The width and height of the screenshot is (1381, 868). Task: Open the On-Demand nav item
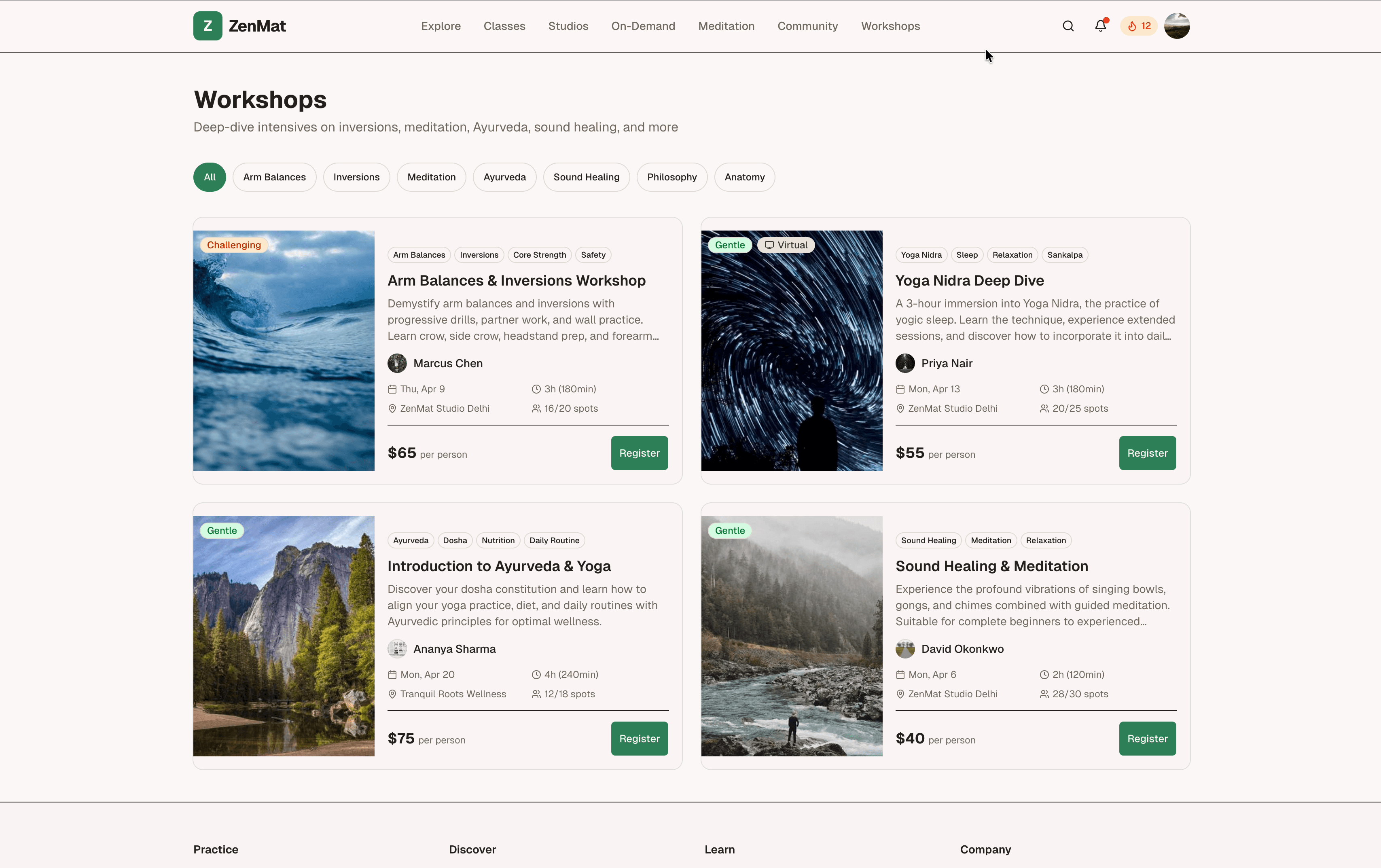coord(643,26)
